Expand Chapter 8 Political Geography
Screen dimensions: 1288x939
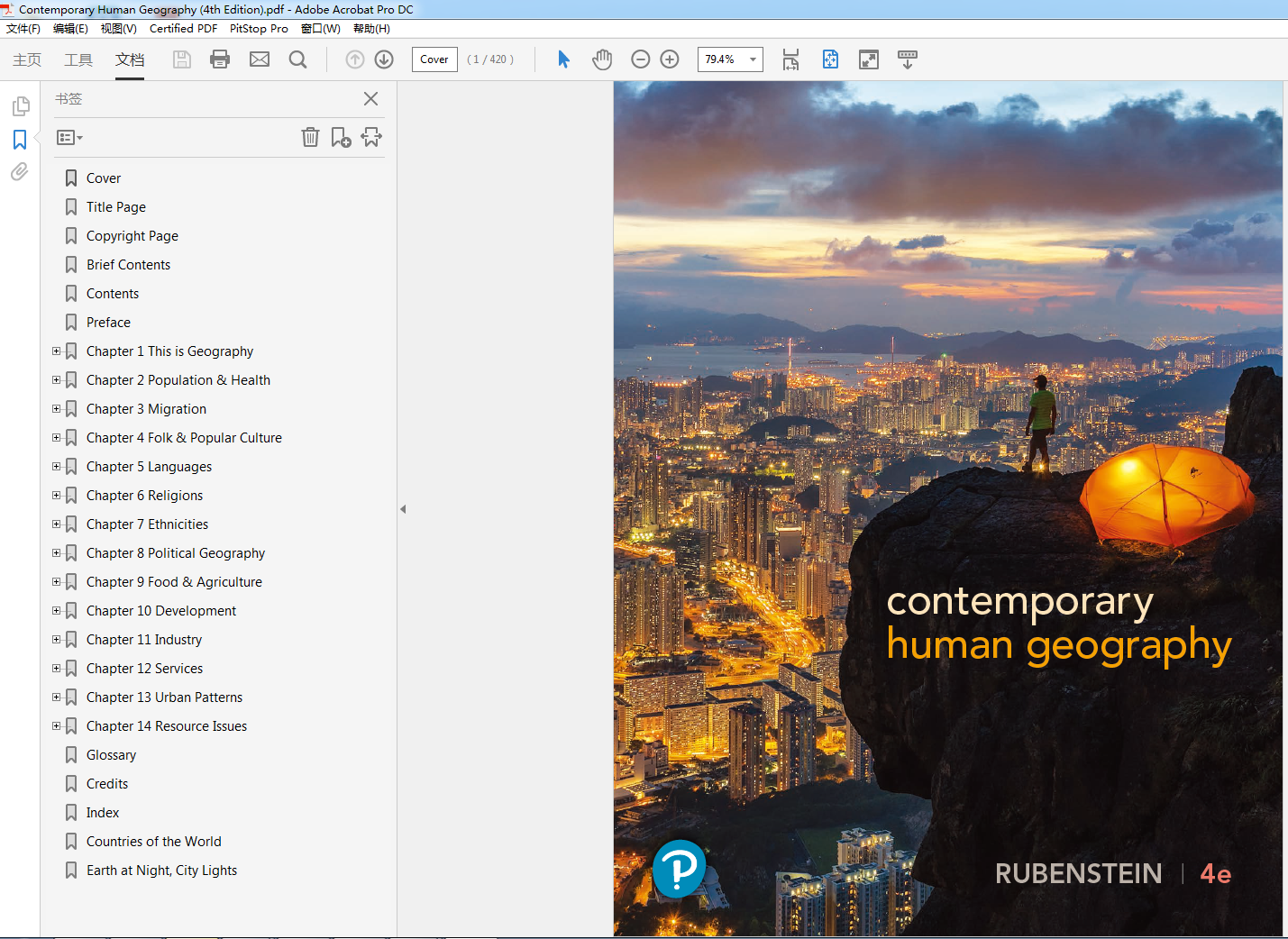pyautogui.click(x=56, y=553)
